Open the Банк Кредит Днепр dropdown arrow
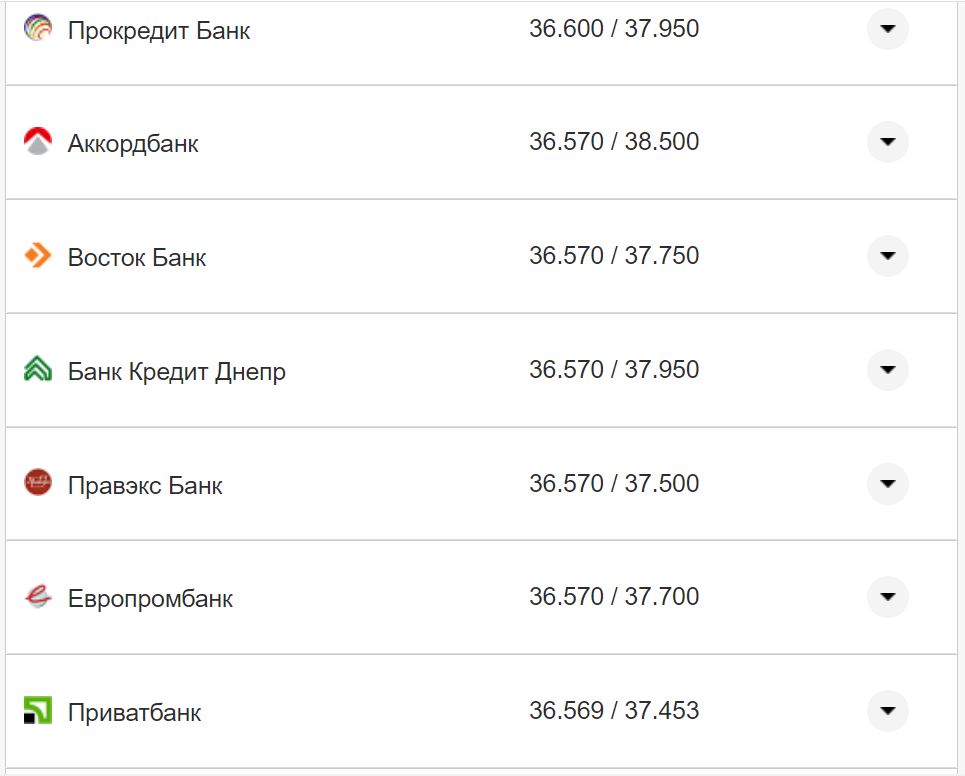The width and height of the screenshot is (965, 776). (x=887, y=370)
